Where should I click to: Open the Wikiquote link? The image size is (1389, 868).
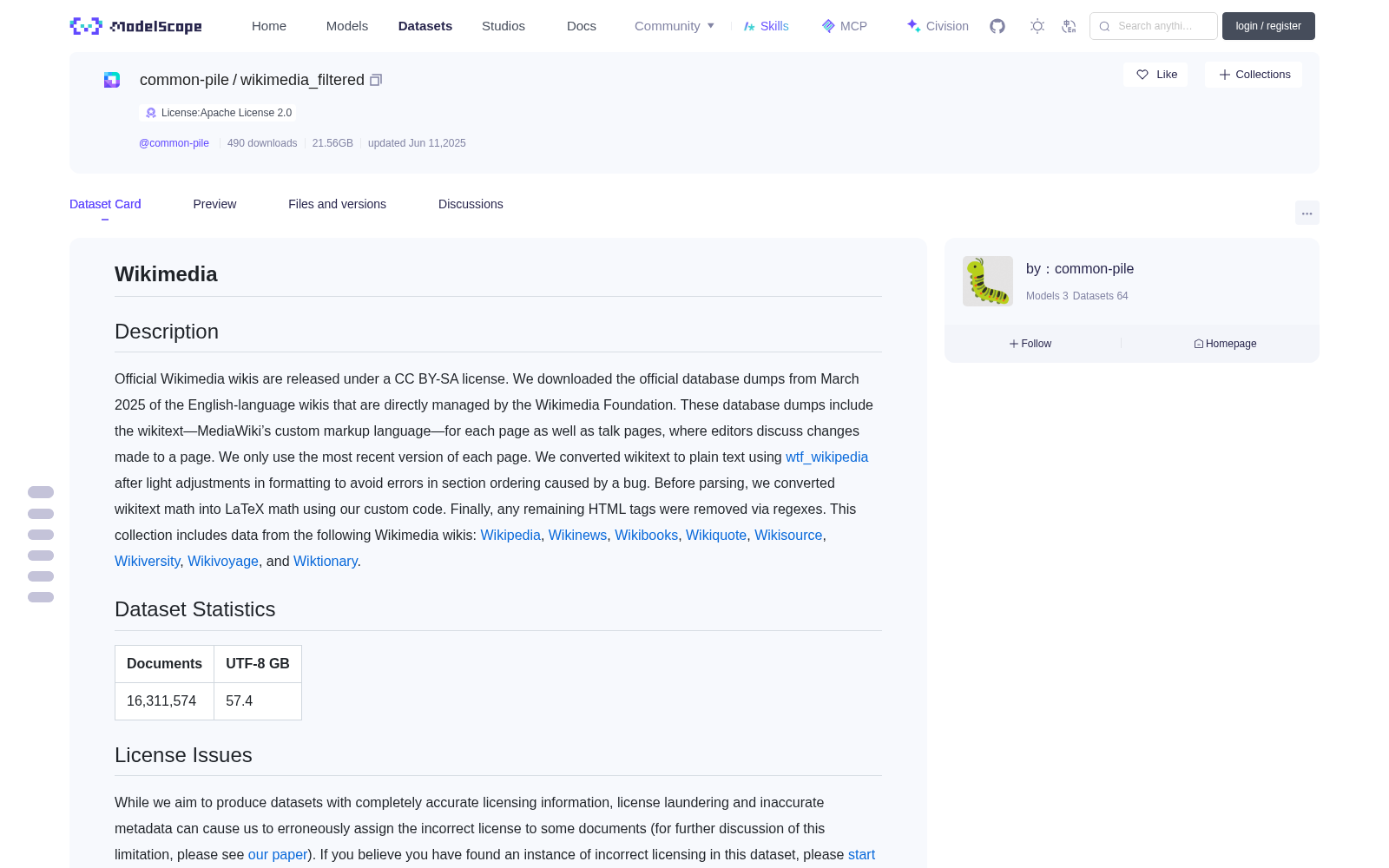click(x=716, y=536)
